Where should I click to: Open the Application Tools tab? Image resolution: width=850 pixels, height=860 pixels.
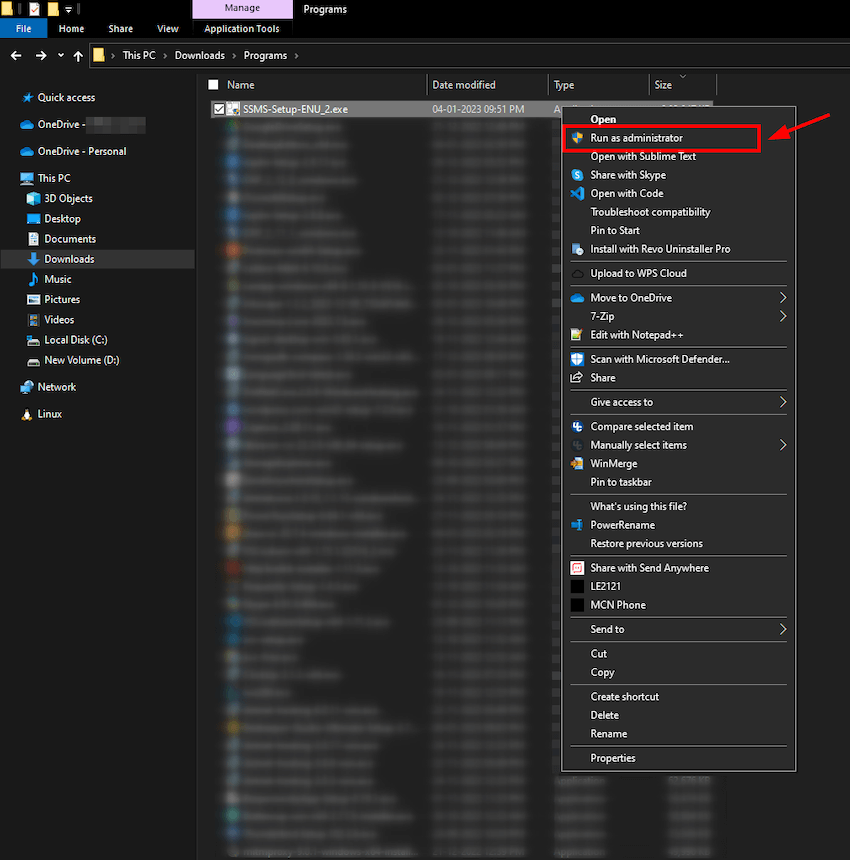[x=242, y=29]
